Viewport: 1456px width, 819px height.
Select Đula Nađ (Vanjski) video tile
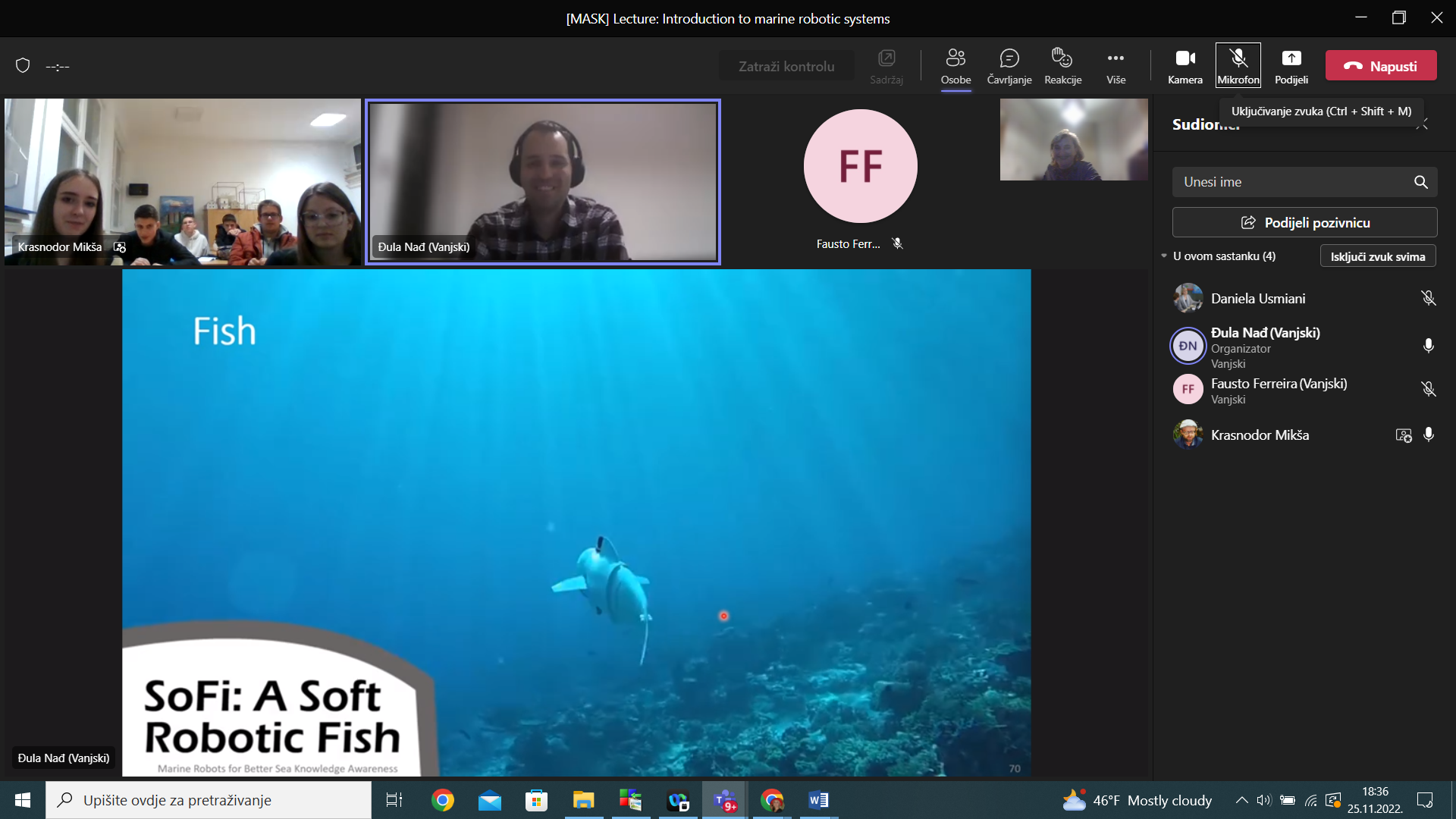(543, 182)
